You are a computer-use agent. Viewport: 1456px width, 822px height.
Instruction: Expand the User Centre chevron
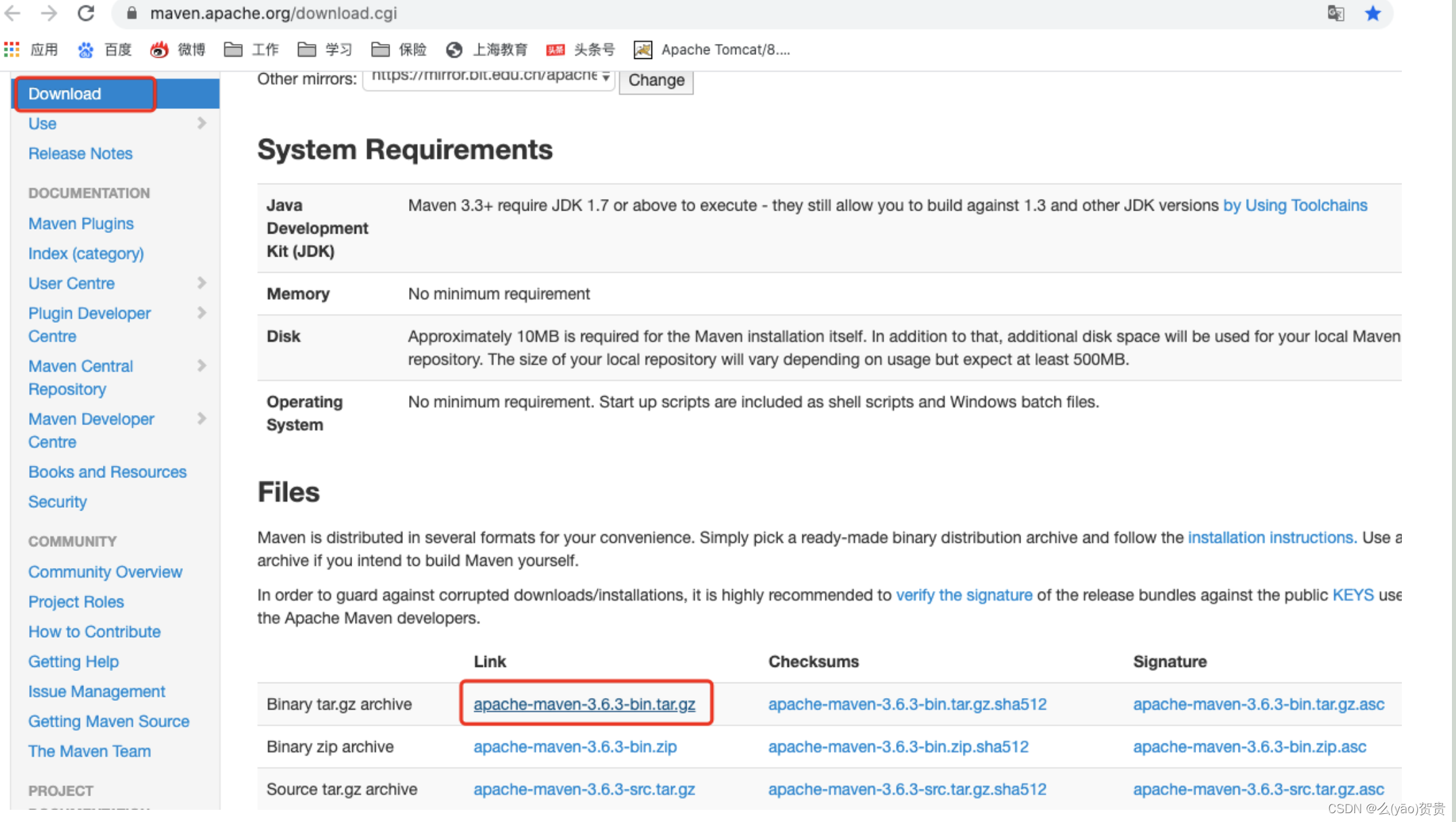[x=201, y=282]
